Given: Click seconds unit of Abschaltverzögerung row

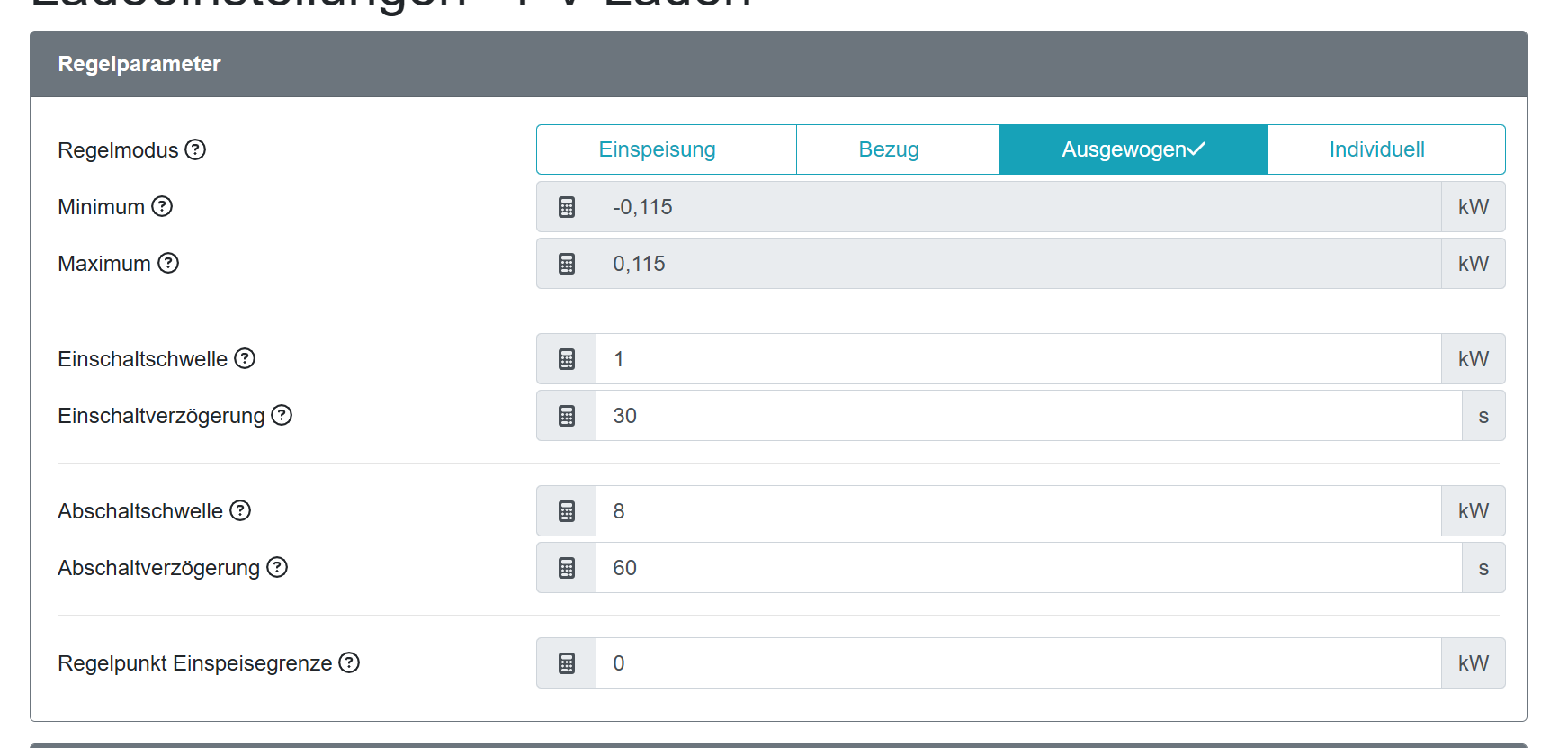Looking at the screenshot, I should tap(1483, 568).
